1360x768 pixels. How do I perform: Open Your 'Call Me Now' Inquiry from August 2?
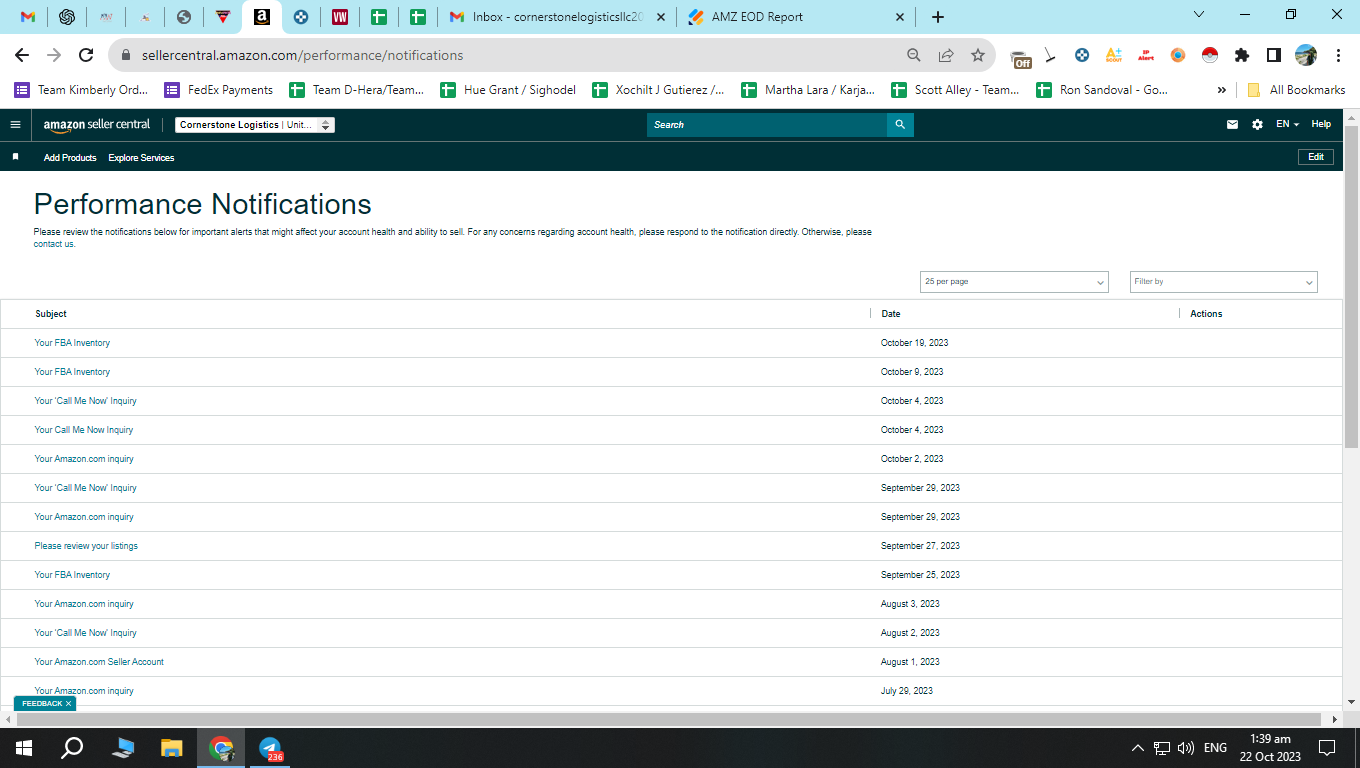pyautogui.click(x=85, y=633)
